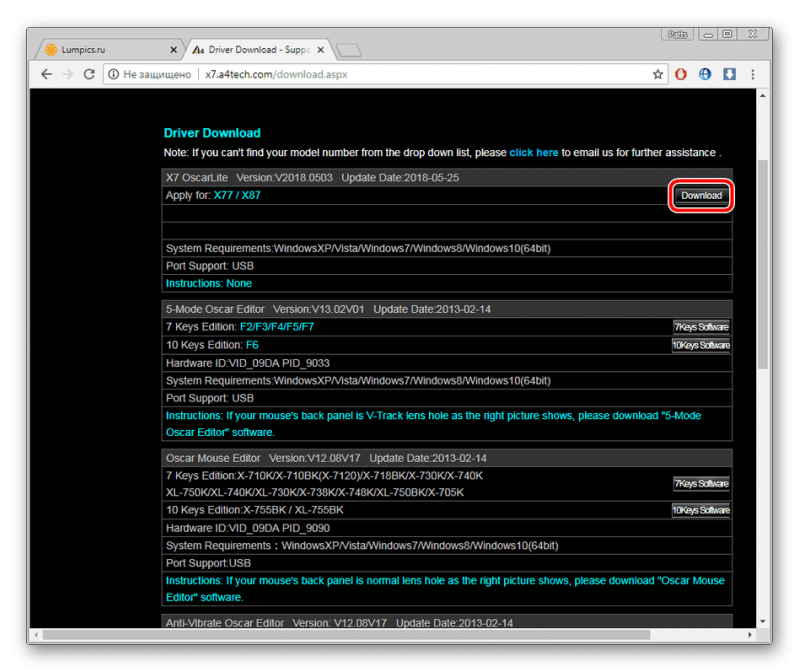Viewport: 800px width, 672px height.
Task: Open the download arrow extension icon
Action: [729, 74]
